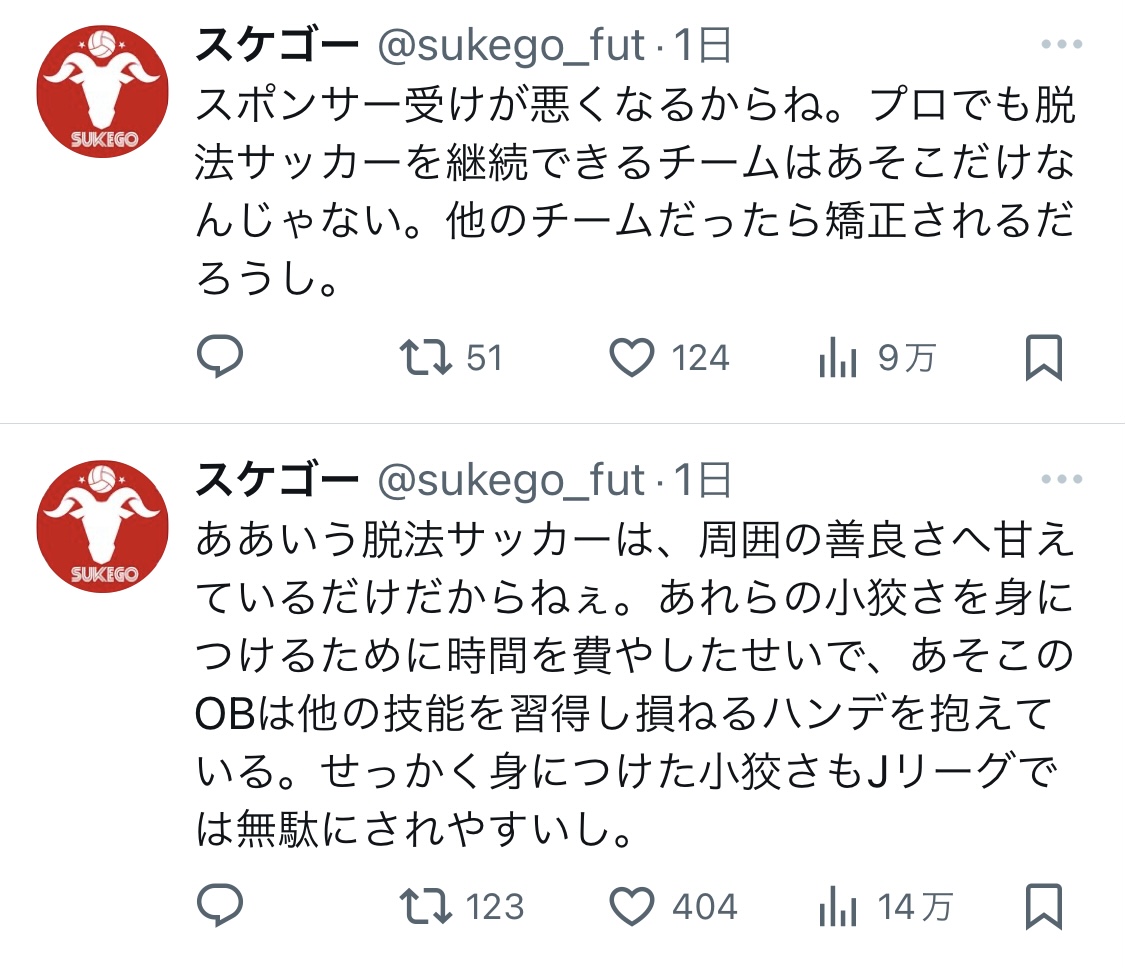The width and height of the screenshot is (1125, 968).
Task: Open more options menu on first tweet
Action: (x=1062, y=44)
